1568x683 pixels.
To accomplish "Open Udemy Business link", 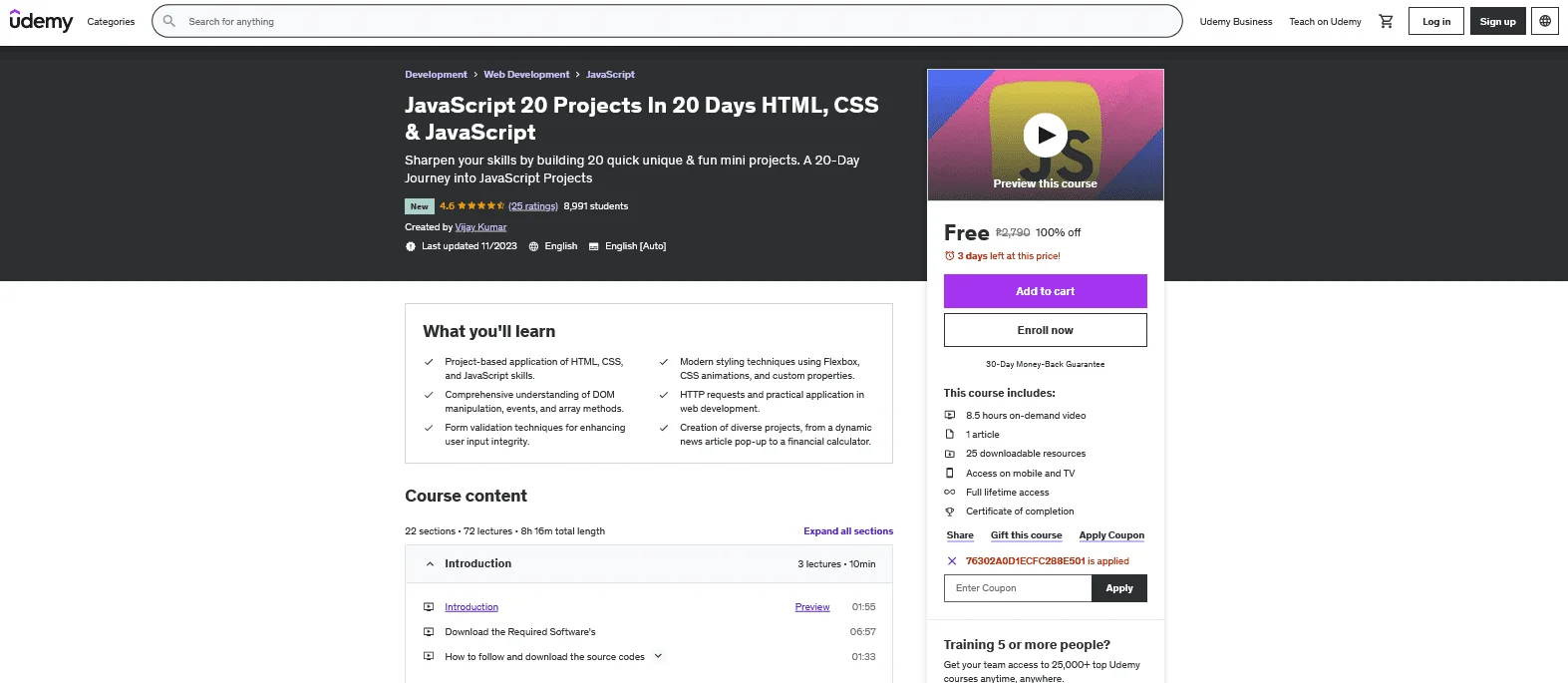I will [1236, 22].
